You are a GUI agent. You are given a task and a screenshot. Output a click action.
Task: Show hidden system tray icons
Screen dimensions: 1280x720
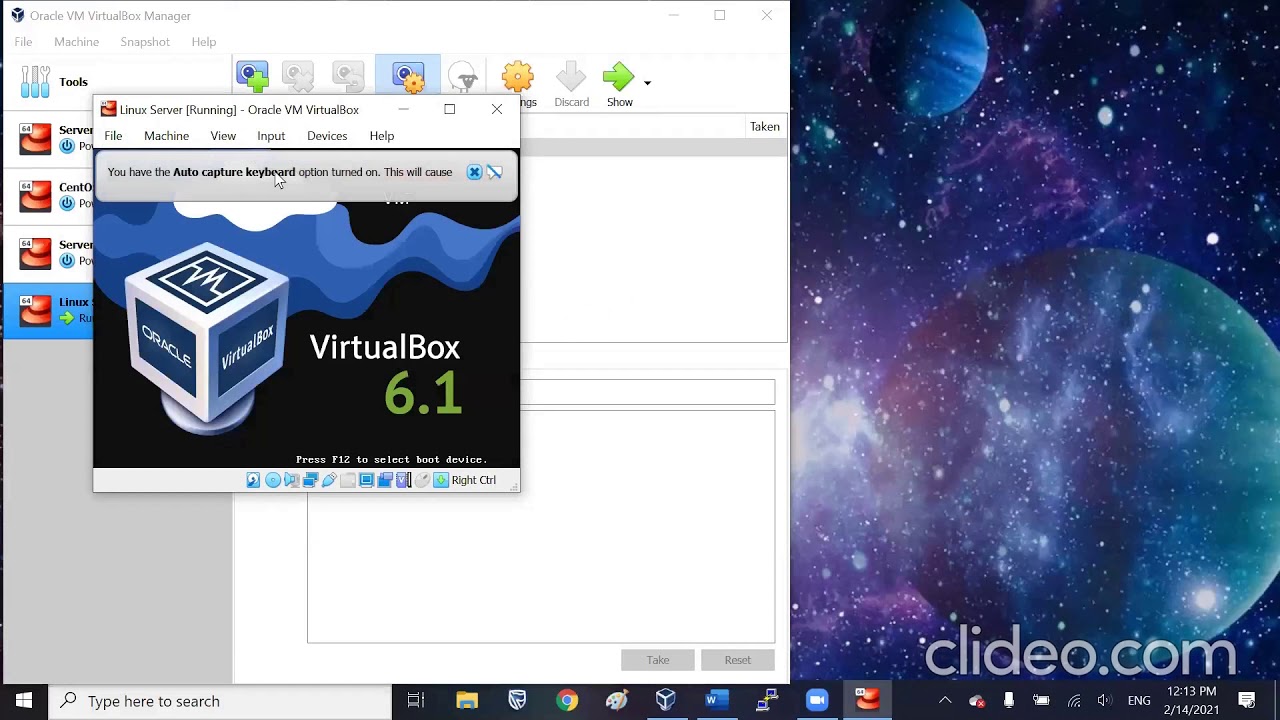(945, 701)
